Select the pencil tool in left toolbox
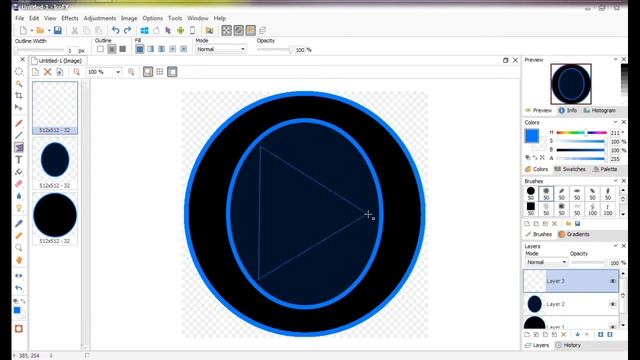Image resolution: width=640 pixels, height=360 pixels. coord(19,123)
